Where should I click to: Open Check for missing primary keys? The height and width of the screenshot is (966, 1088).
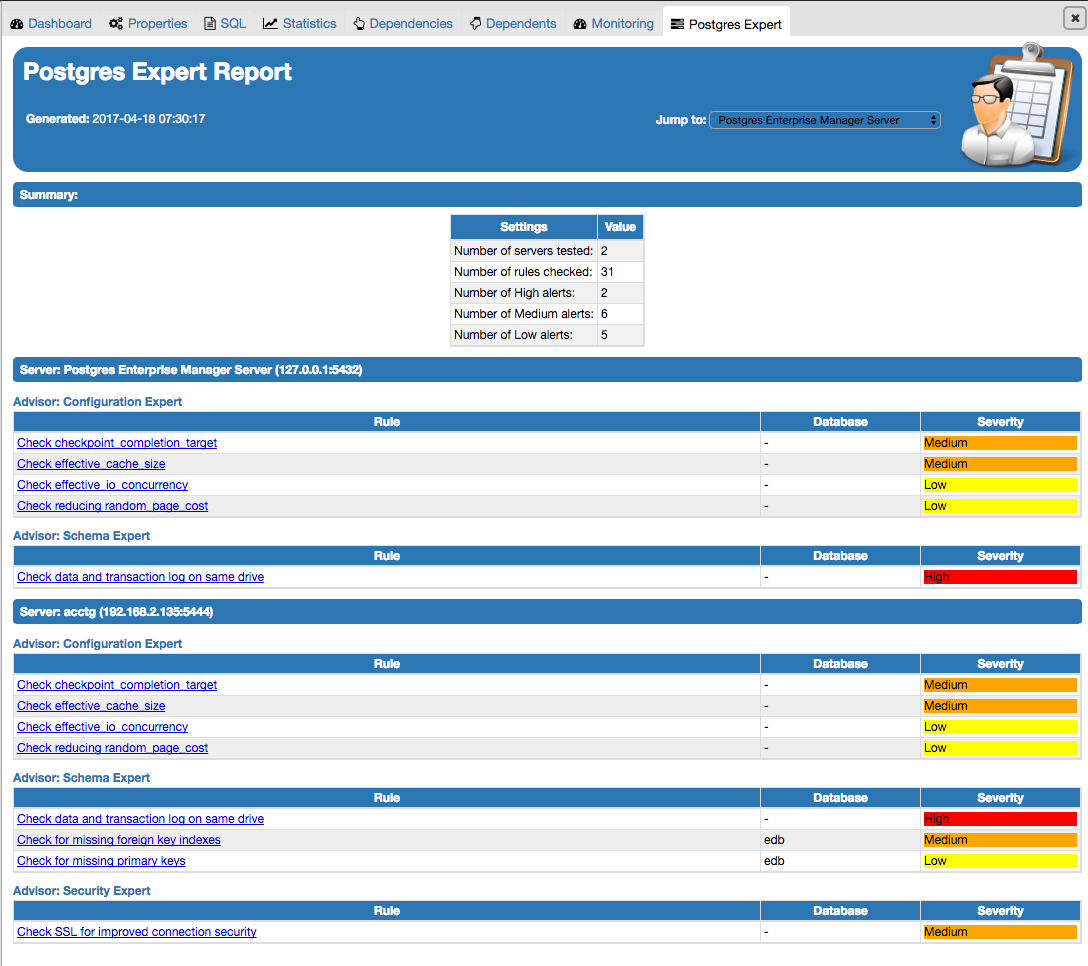(x=101, y=861)
